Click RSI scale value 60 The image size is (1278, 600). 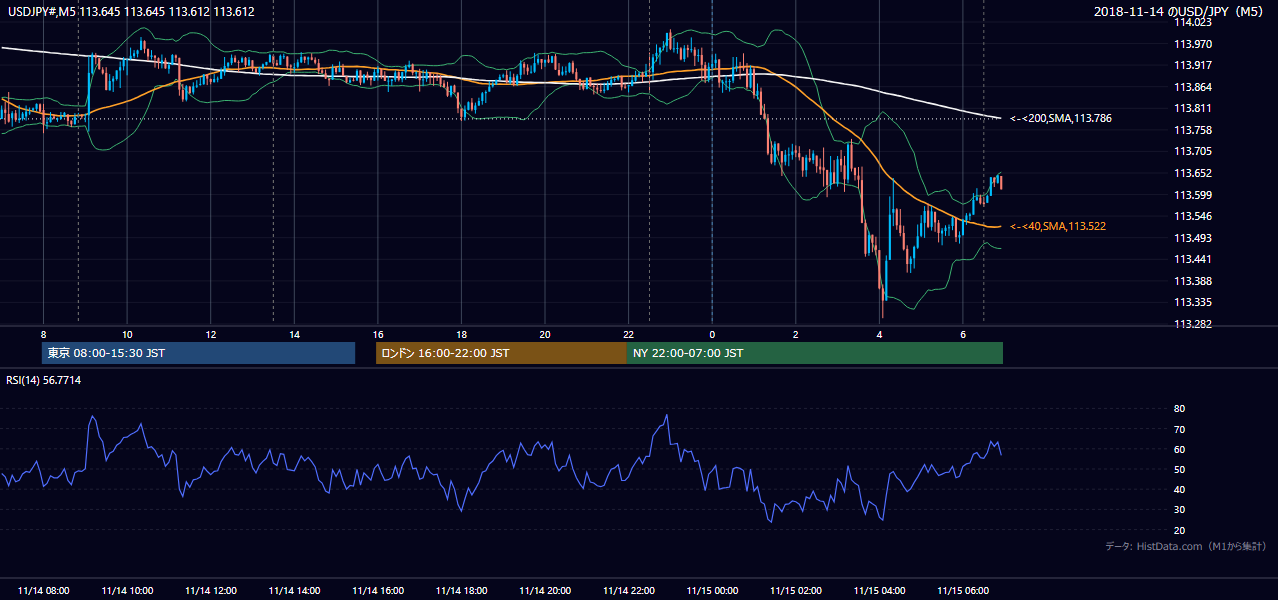pos(1179,449)
